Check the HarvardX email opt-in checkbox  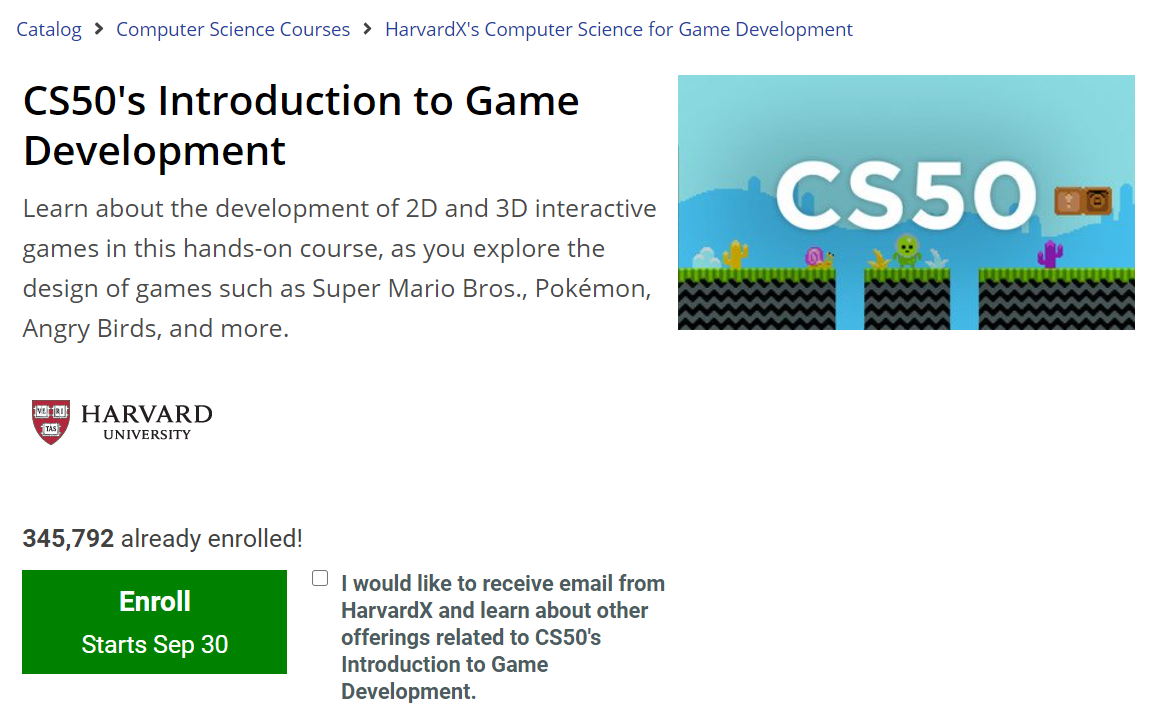point(320,578)
